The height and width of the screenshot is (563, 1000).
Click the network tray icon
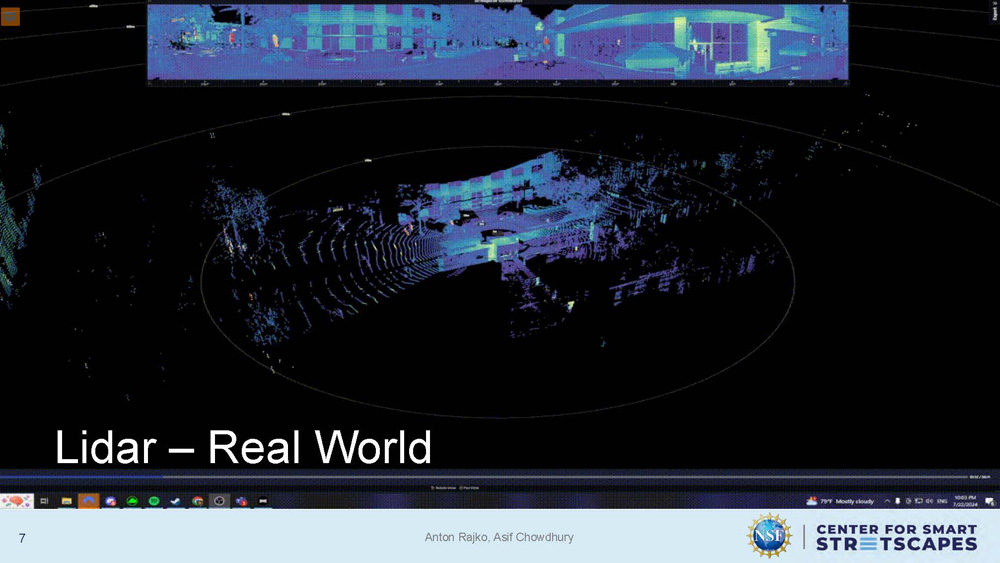(x=919, y=501)
